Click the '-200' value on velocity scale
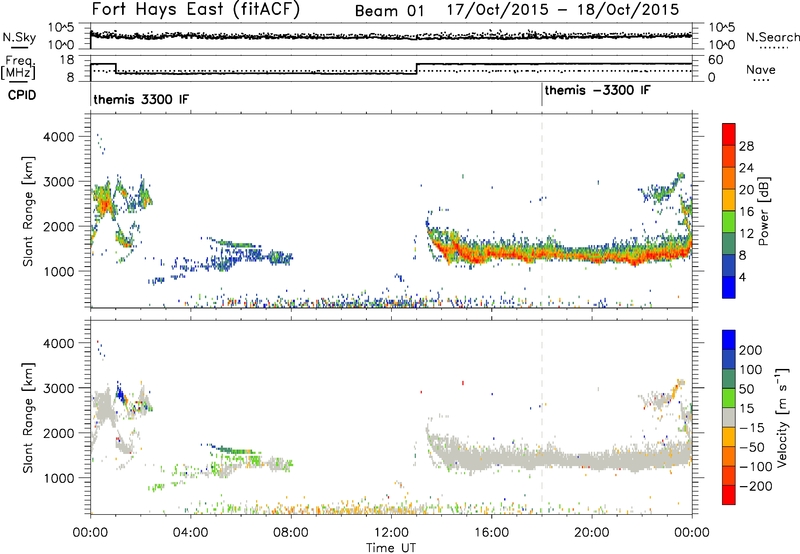Viewport: 800px width, 554px height. pos(755,486)
